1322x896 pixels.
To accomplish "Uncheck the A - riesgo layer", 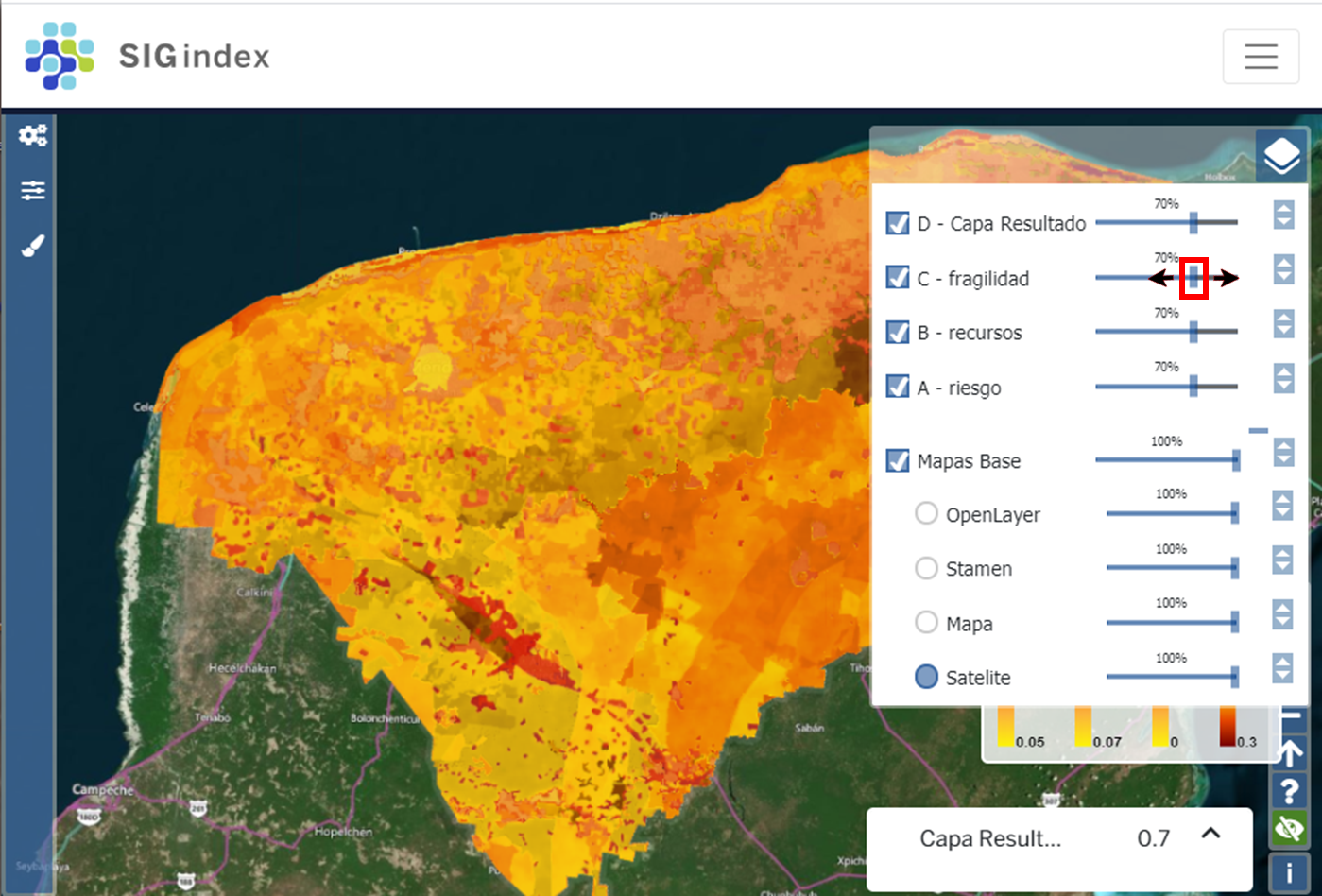I will [x=898, y=387].
